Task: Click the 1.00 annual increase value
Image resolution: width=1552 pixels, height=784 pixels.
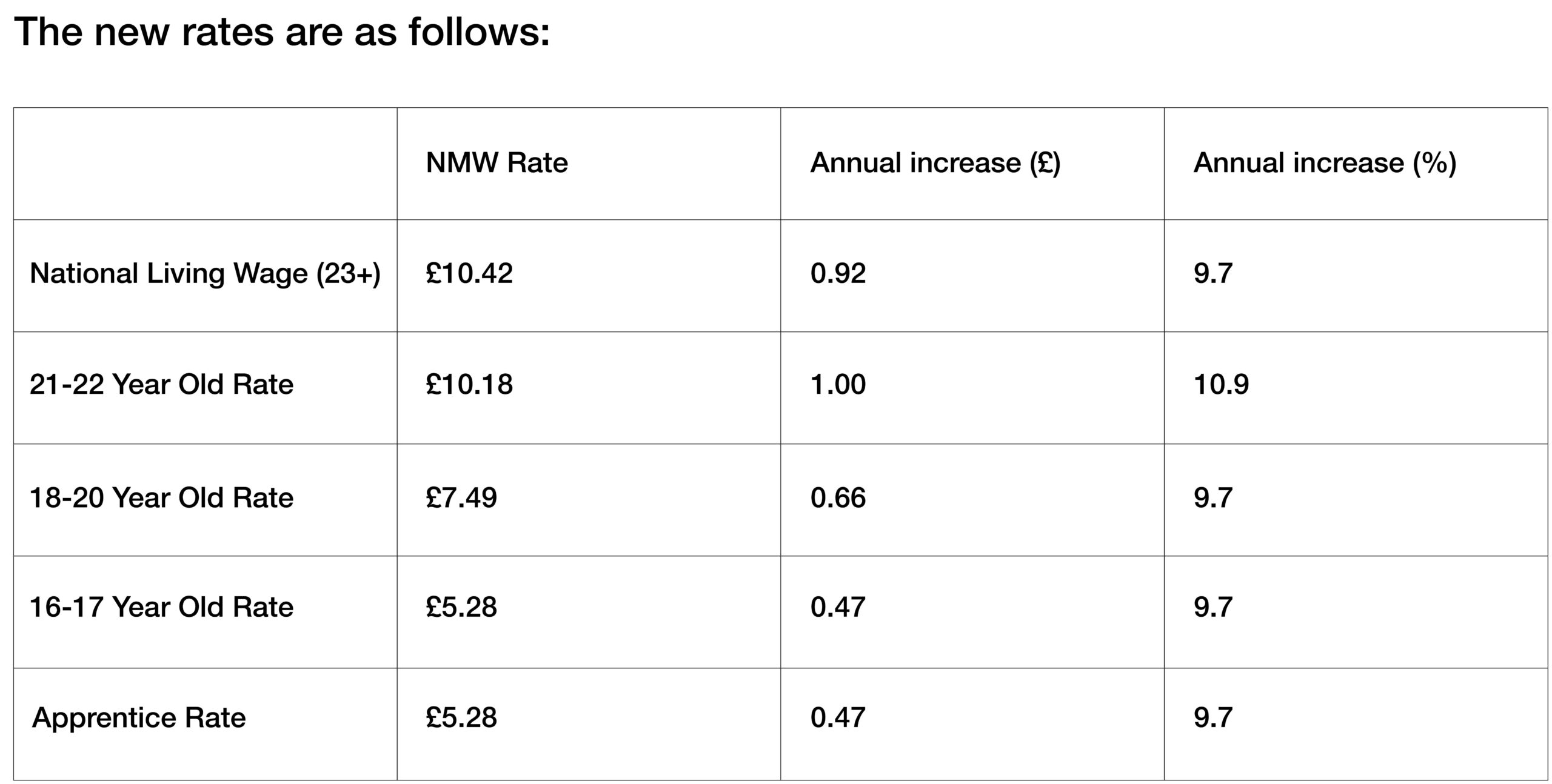Action: 838,385
